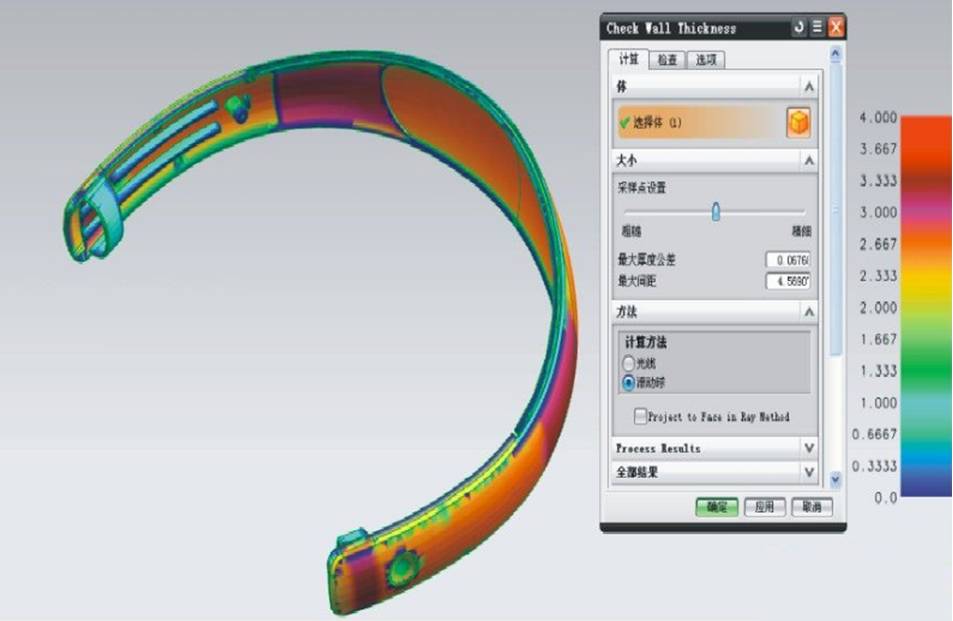Click the scroll down arrow in dialog
953x621 pixels.
coord(836,481)
